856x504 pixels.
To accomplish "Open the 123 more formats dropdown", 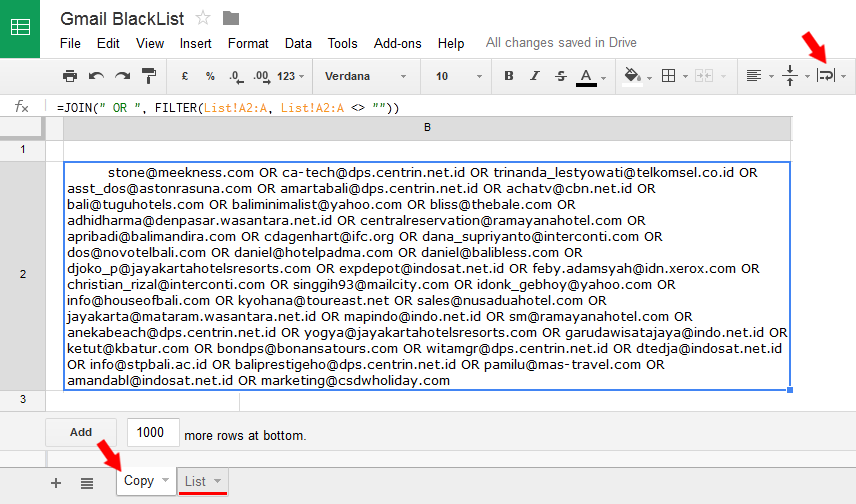I will pos(290,76).
